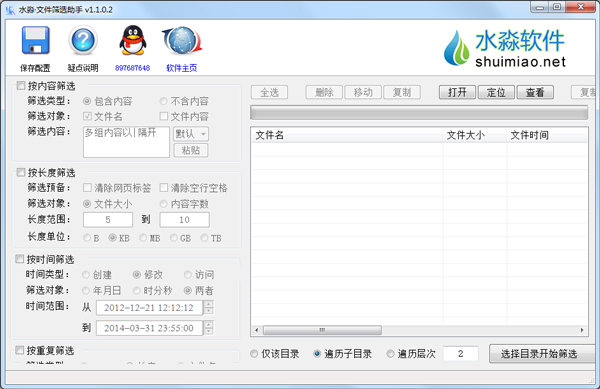The image size is (600, 389).
Task: Decrement the 从 start time spinner
Action: pos(209,311)
